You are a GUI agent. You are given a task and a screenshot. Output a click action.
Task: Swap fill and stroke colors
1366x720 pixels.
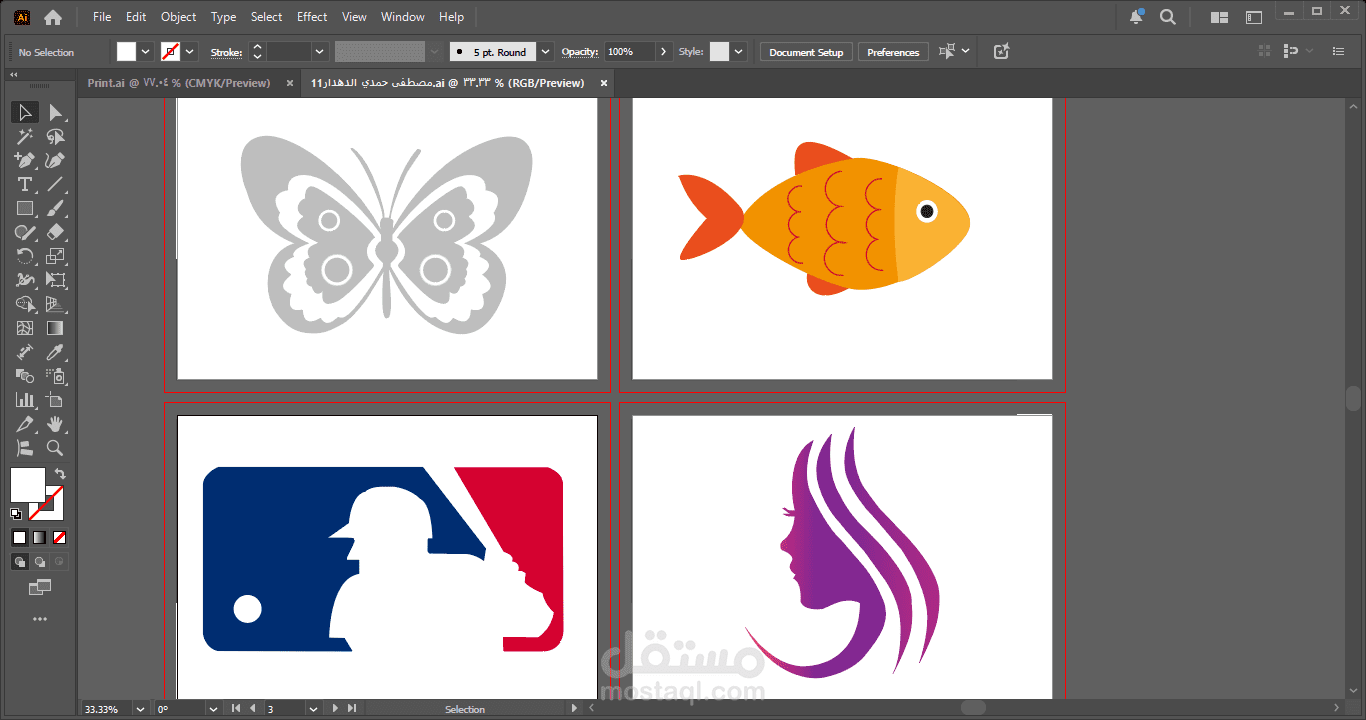pos(60,473)
